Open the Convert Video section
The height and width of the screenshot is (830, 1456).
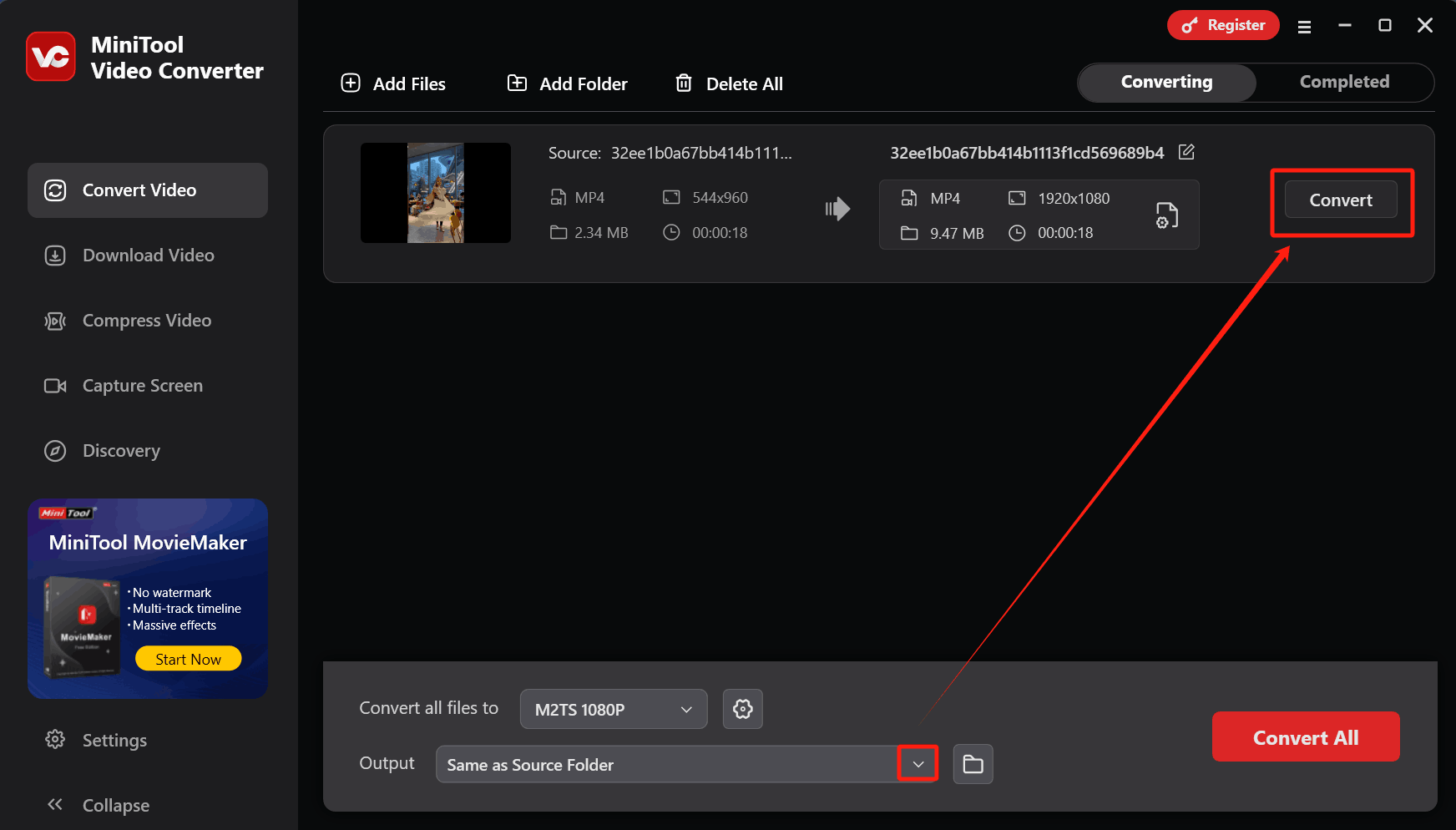click(148, 190)
